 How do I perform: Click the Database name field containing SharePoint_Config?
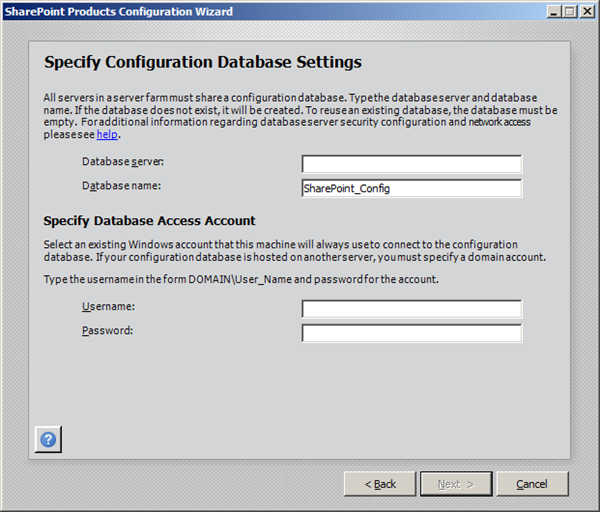pyautogui.click(x=411, y=188)
